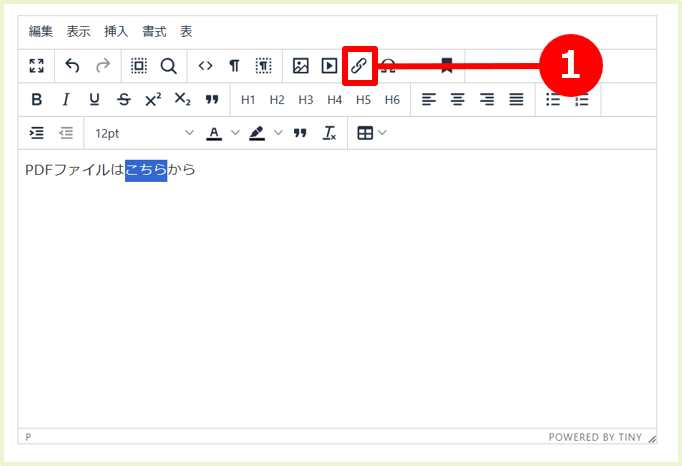Apply subscript formatting
The width and height of the screenshot is (682, 466).
[x=183, y=100]
